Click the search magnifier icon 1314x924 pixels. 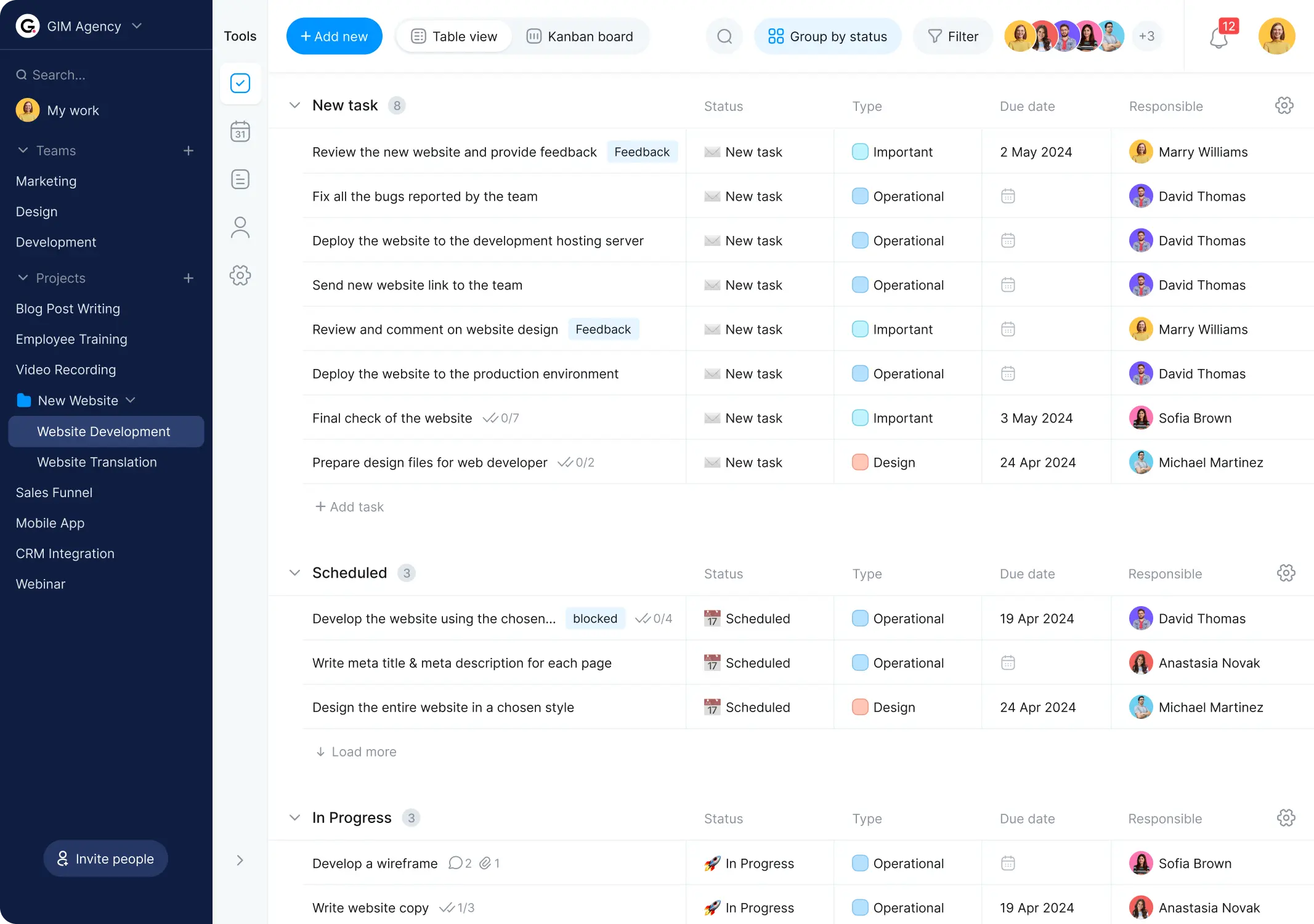(725, 36)
